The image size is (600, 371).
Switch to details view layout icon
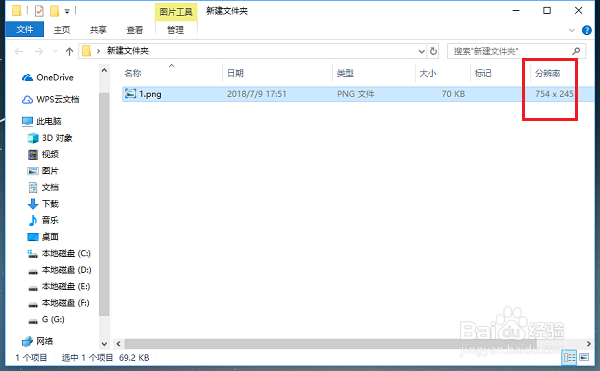point(569,358)
